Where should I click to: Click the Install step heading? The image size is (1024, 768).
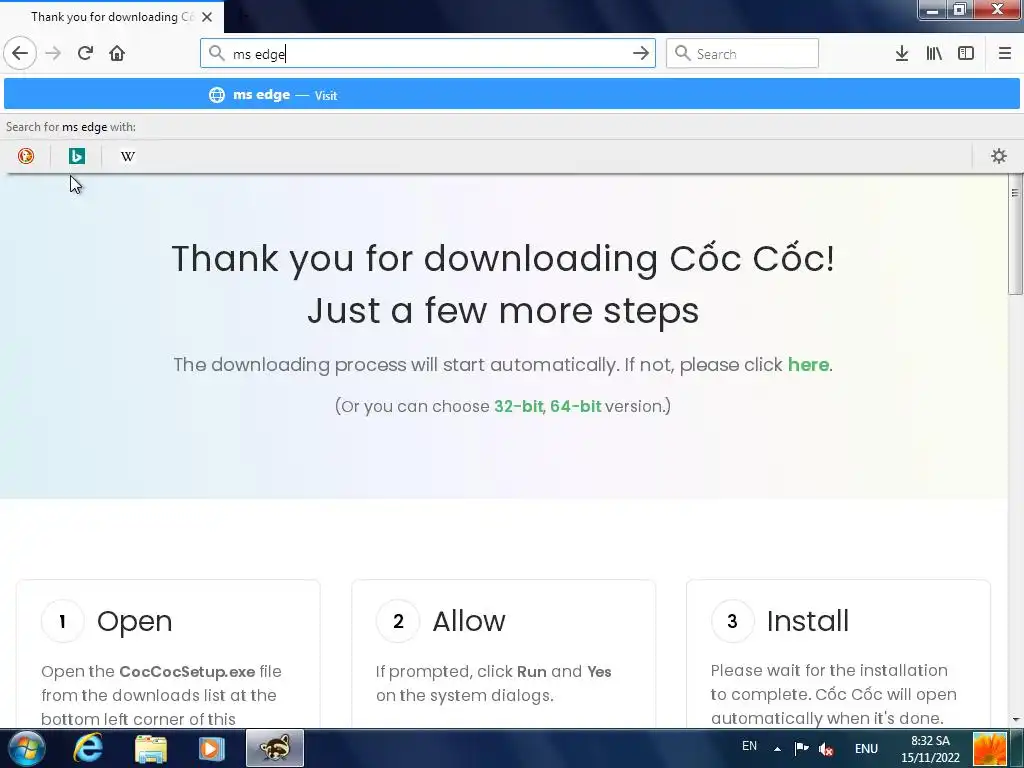click(808, 621)
